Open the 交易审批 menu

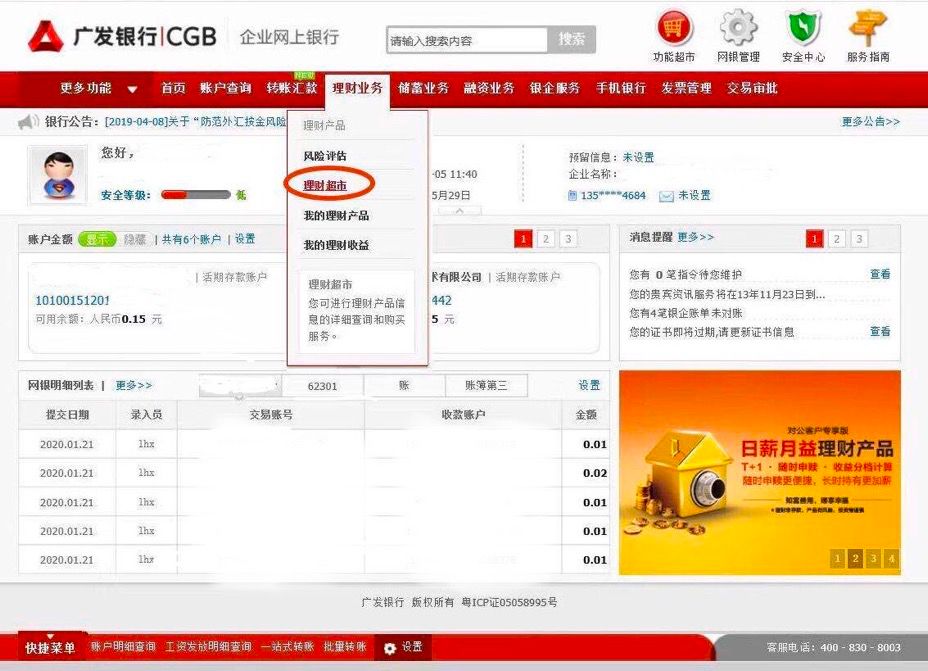[752, 88]
